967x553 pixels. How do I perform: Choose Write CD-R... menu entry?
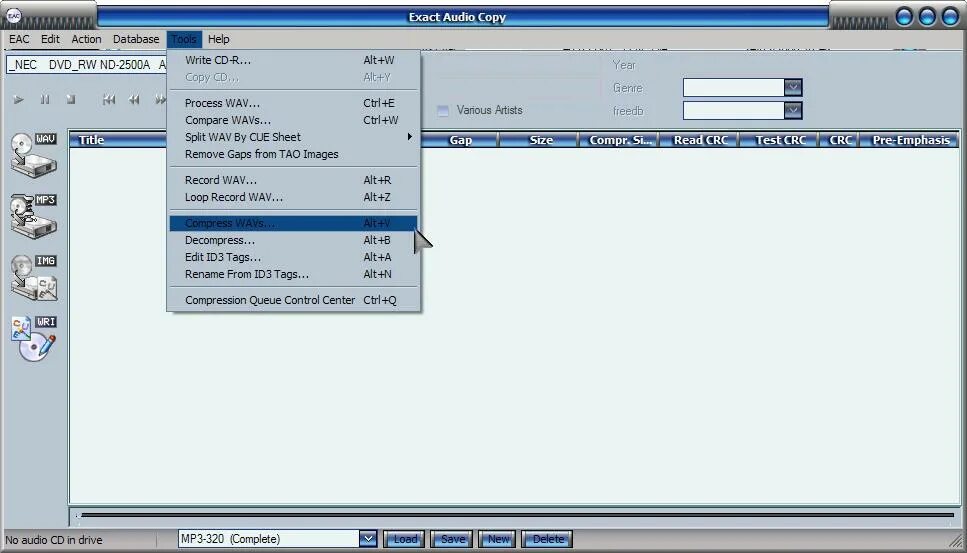pos(293,60)
